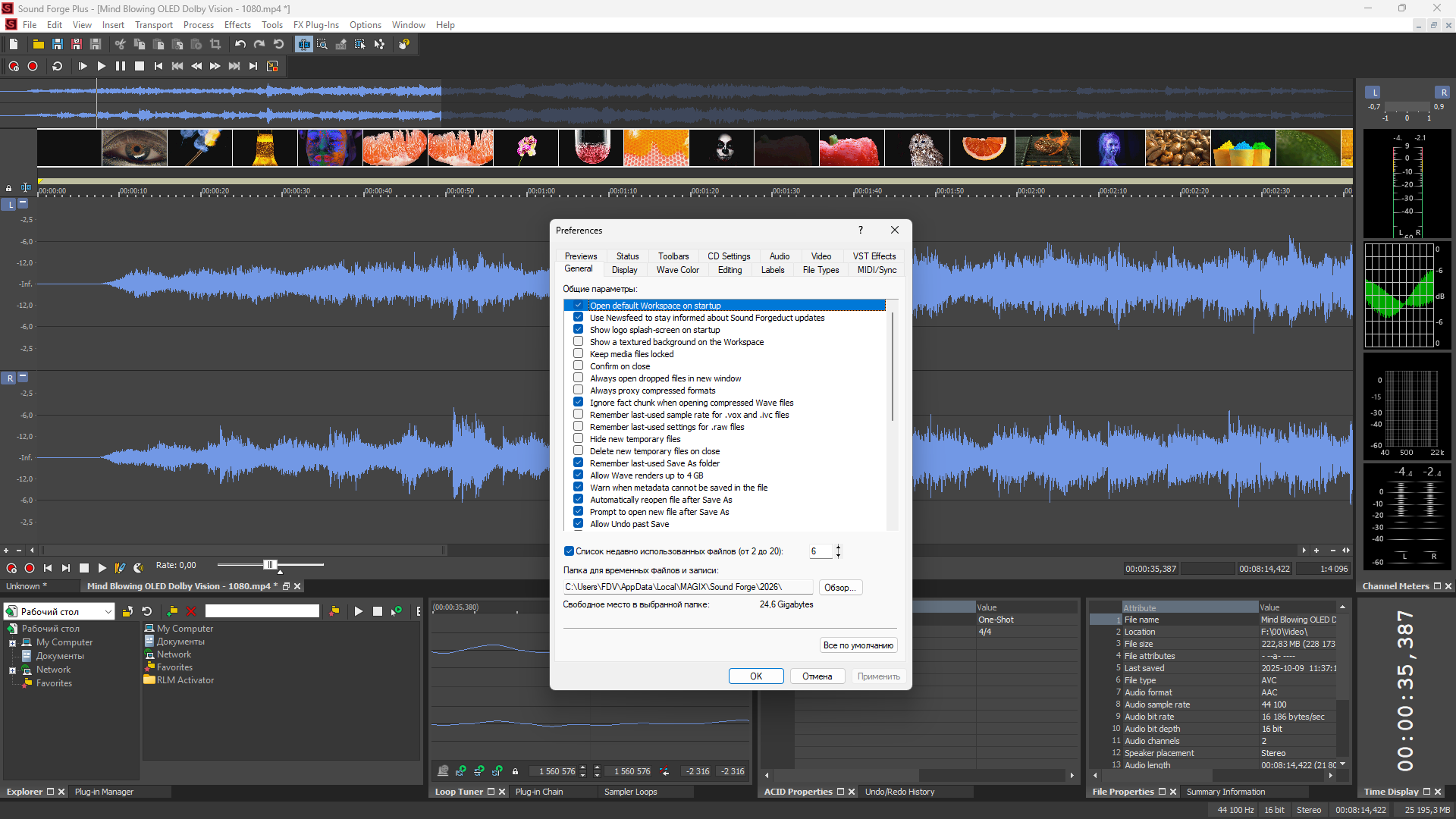This screenshot has height=819, width=1456.
Task: Click the Redo arrow icon
Action: [259, 44]
